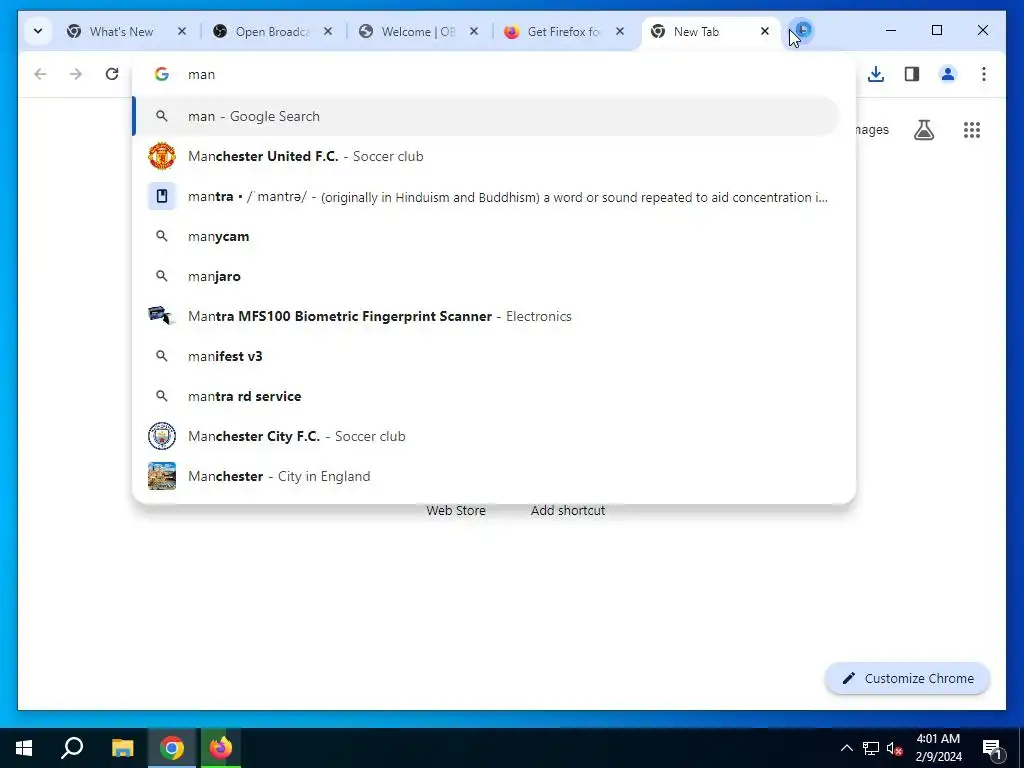Choose the mantra rd service suggestion
This screenshot has height=768, width=1024.
487,396
